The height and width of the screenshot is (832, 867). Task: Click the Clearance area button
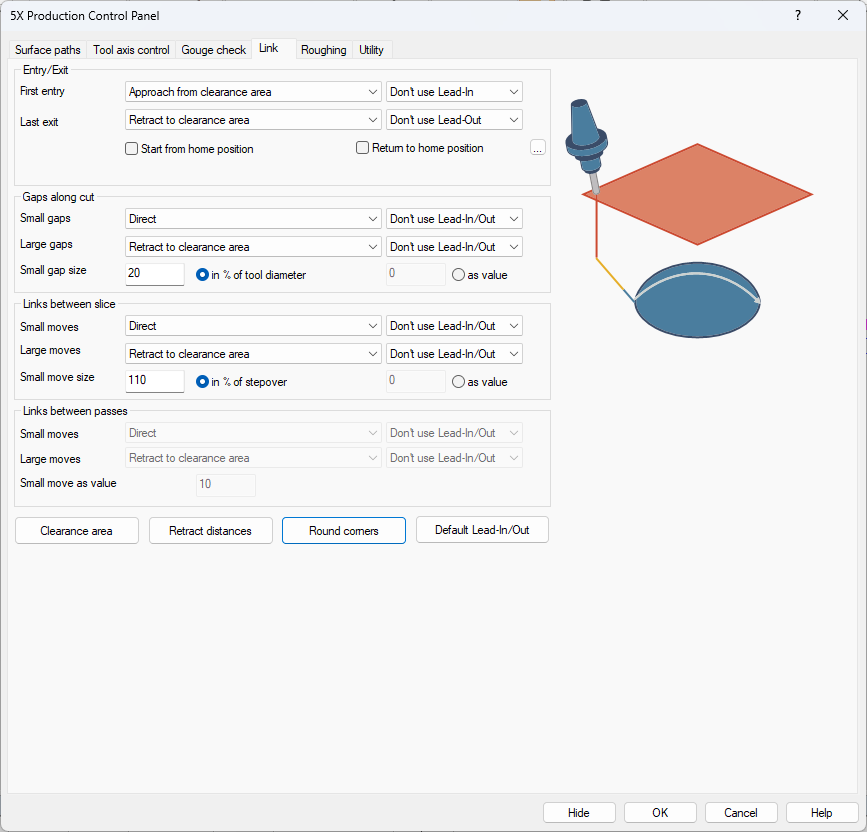[77, 531]
